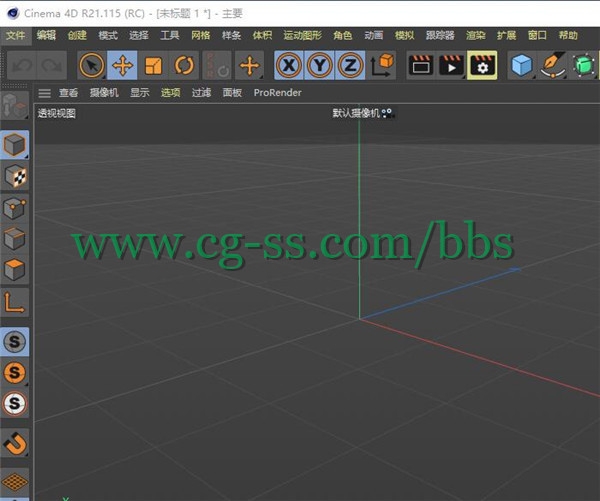Open the 文件 menu
Image resolution: width=600 pixels, height=501 pixels.
[15, 35]
